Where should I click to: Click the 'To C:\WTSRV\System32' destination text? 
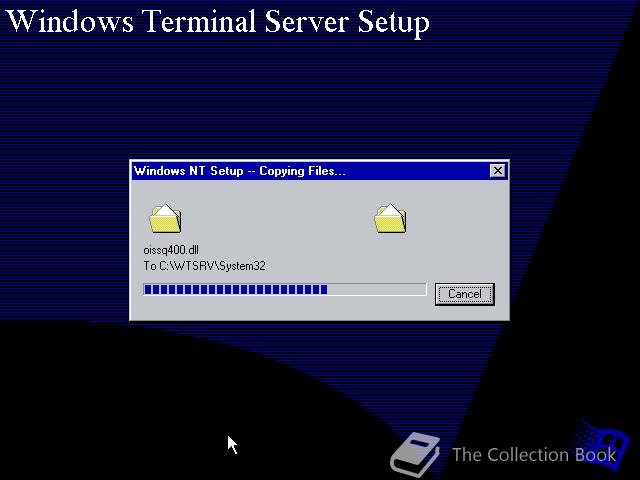(x=204, y=266)
